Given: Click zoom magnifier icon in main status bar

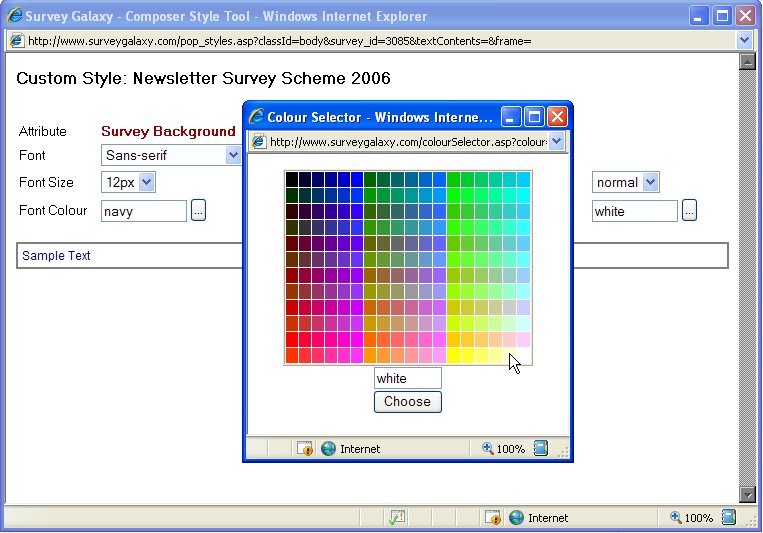Looking at the screenshot, I should click(x=675, y=517).
